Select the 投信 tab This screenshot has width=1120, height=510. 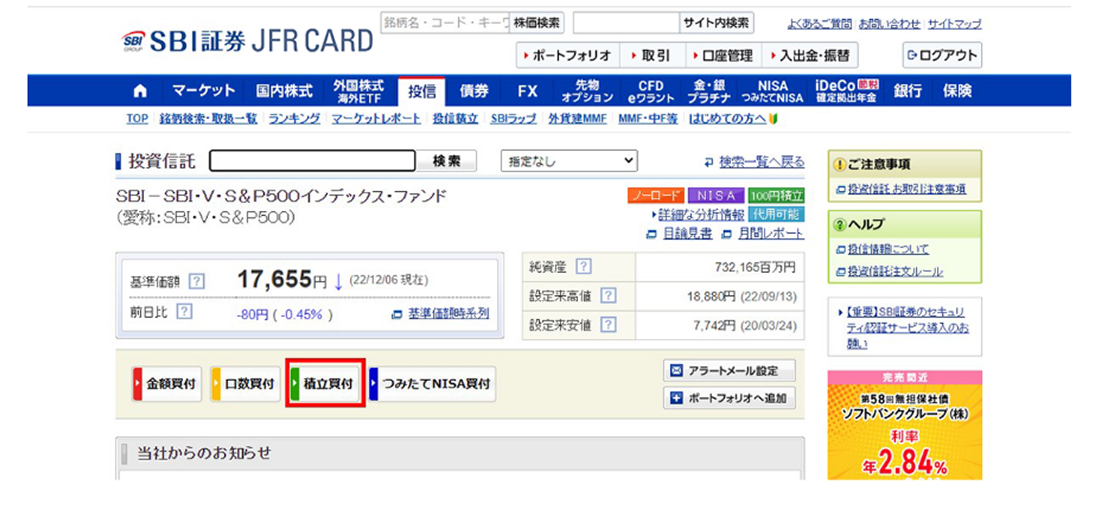click(421, 91)
